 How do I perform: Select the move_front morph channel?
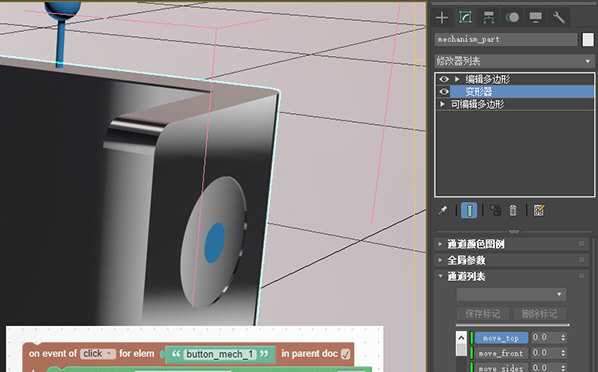click(501, 353)
